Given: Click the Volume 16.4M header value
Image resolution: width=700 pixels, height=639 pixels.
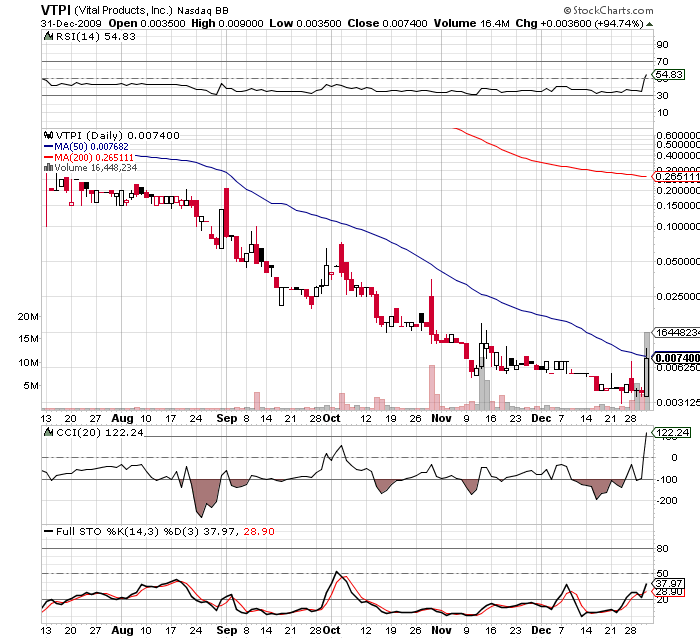Looking at the screenshot, I should (471, 23).
